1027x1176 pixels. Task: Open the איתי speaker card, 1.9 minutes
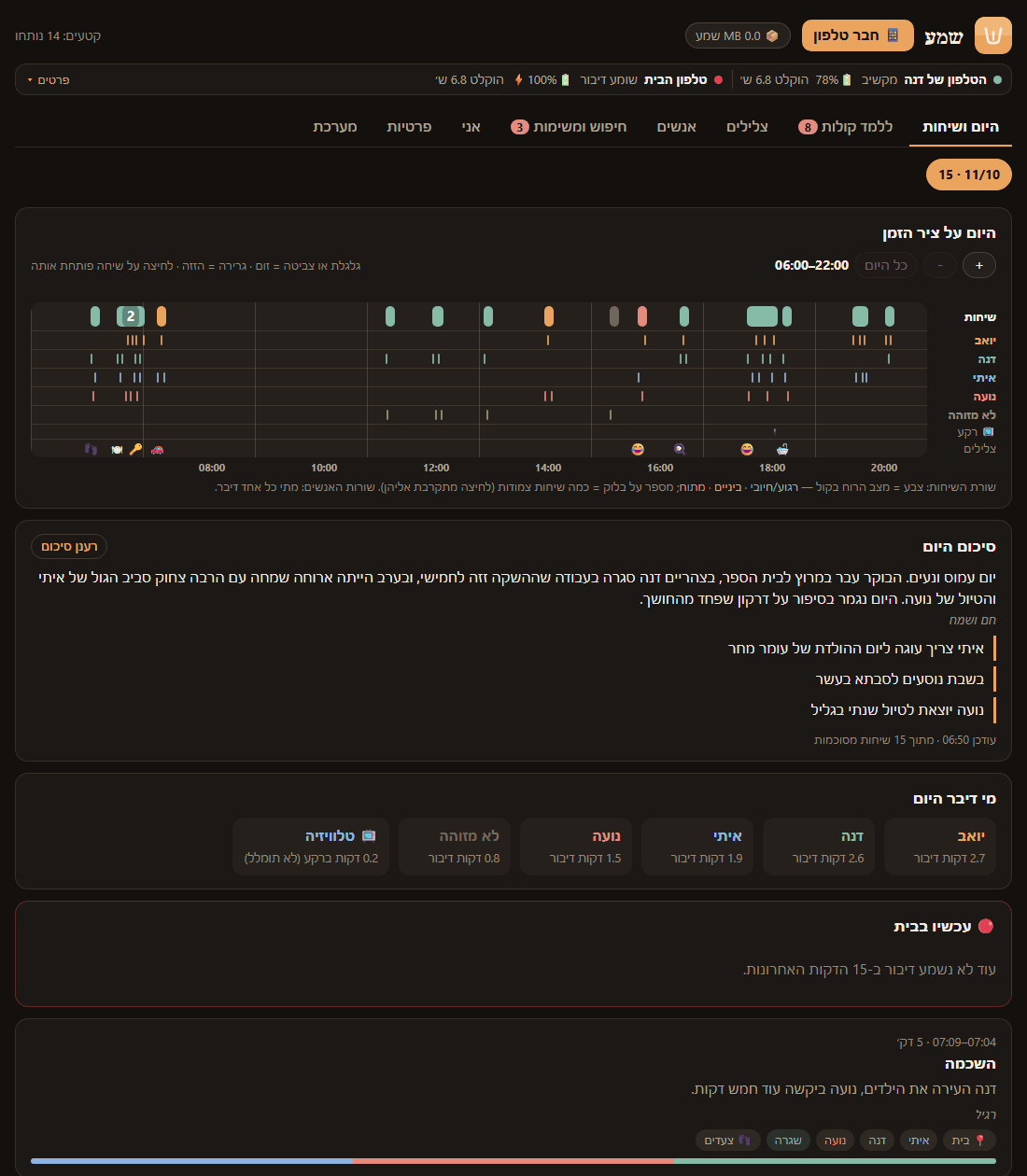click(x=697, y=847)
